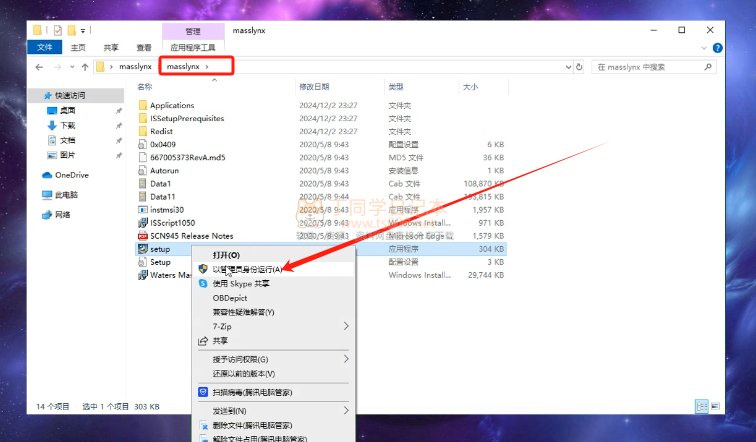Click the properties quick access toolbar icon
This screenshot has height=442, width=756.
(57, 30)
